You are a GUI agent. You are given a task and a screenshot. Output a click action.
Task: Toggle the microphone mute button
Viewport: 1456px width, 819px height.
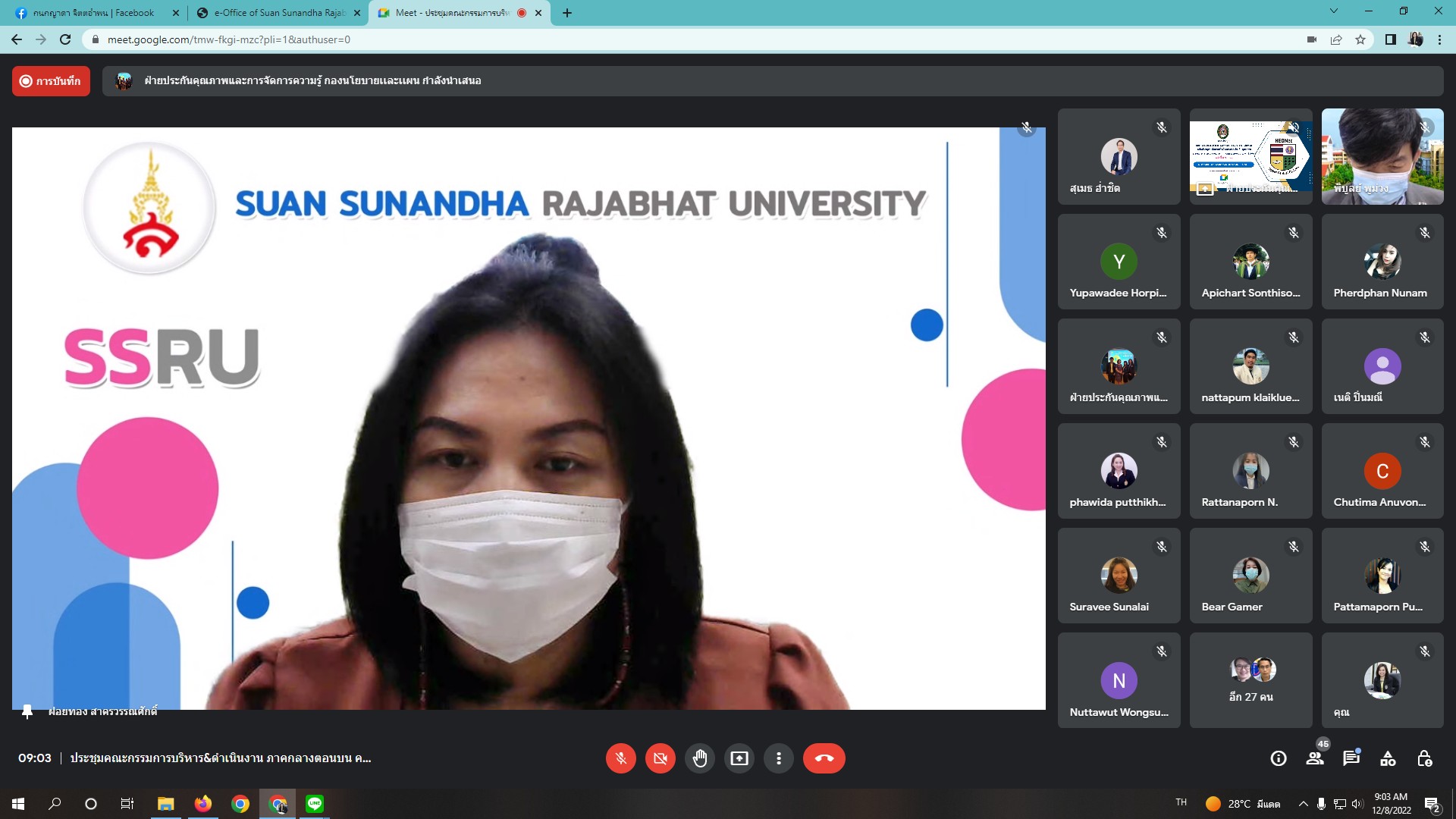[620, 758]
